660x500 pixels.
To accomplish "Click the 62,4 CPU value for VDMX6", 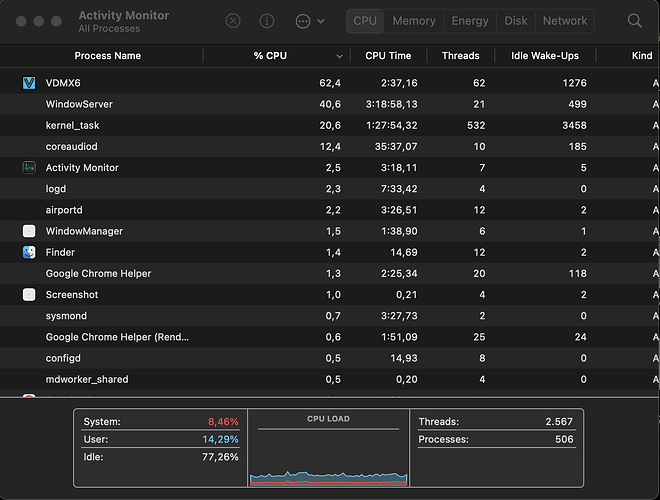I will click(x=330, y=83).
